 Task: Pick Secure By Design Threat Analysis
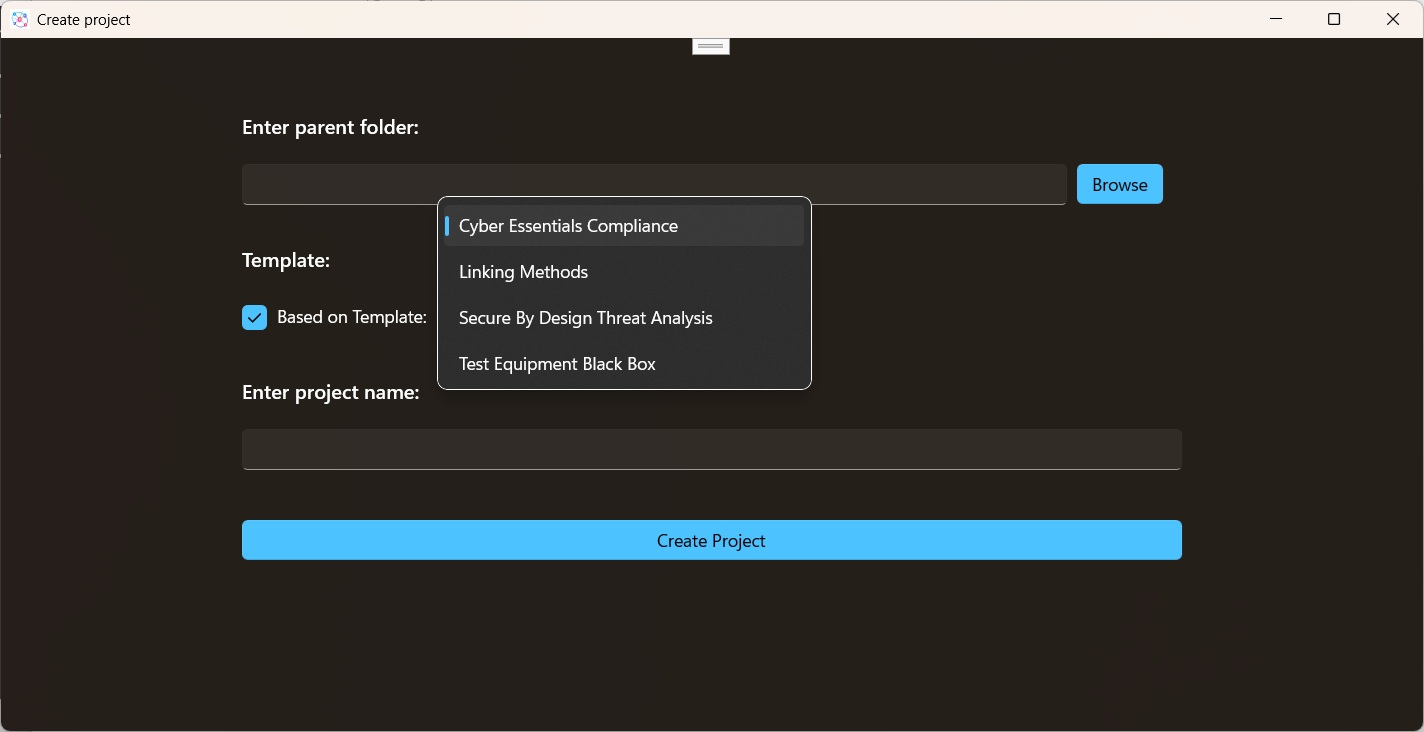click(x=624, y=318)
